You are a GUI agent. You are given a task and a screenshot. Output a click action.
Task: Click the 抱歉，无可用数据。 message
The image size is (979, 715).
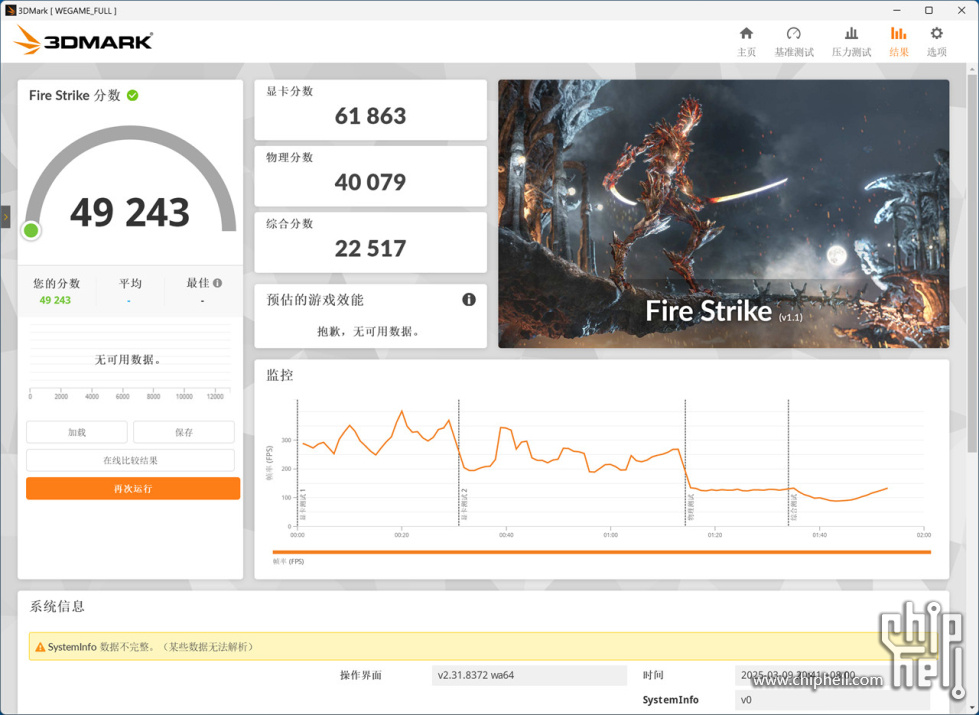[x=370, y=332]
